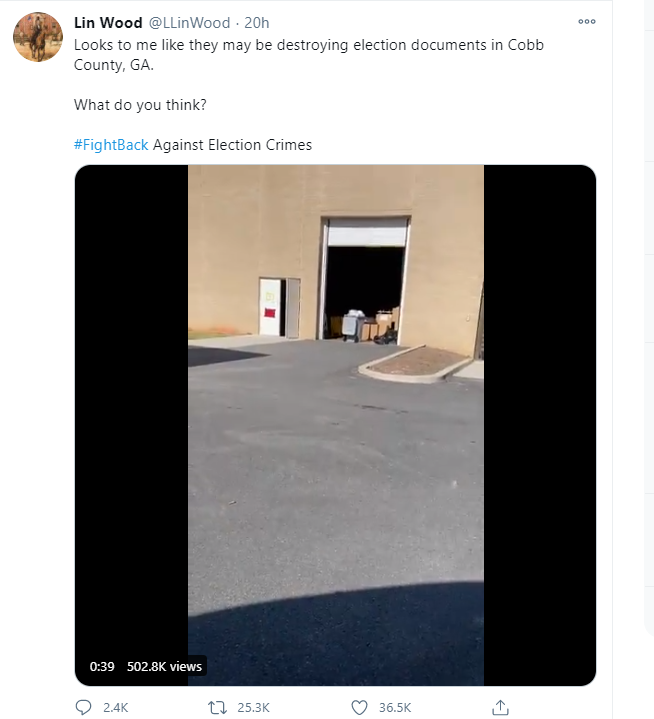
Task: Click the reply speech bubble icon
Action: click(x=83, y=707)
